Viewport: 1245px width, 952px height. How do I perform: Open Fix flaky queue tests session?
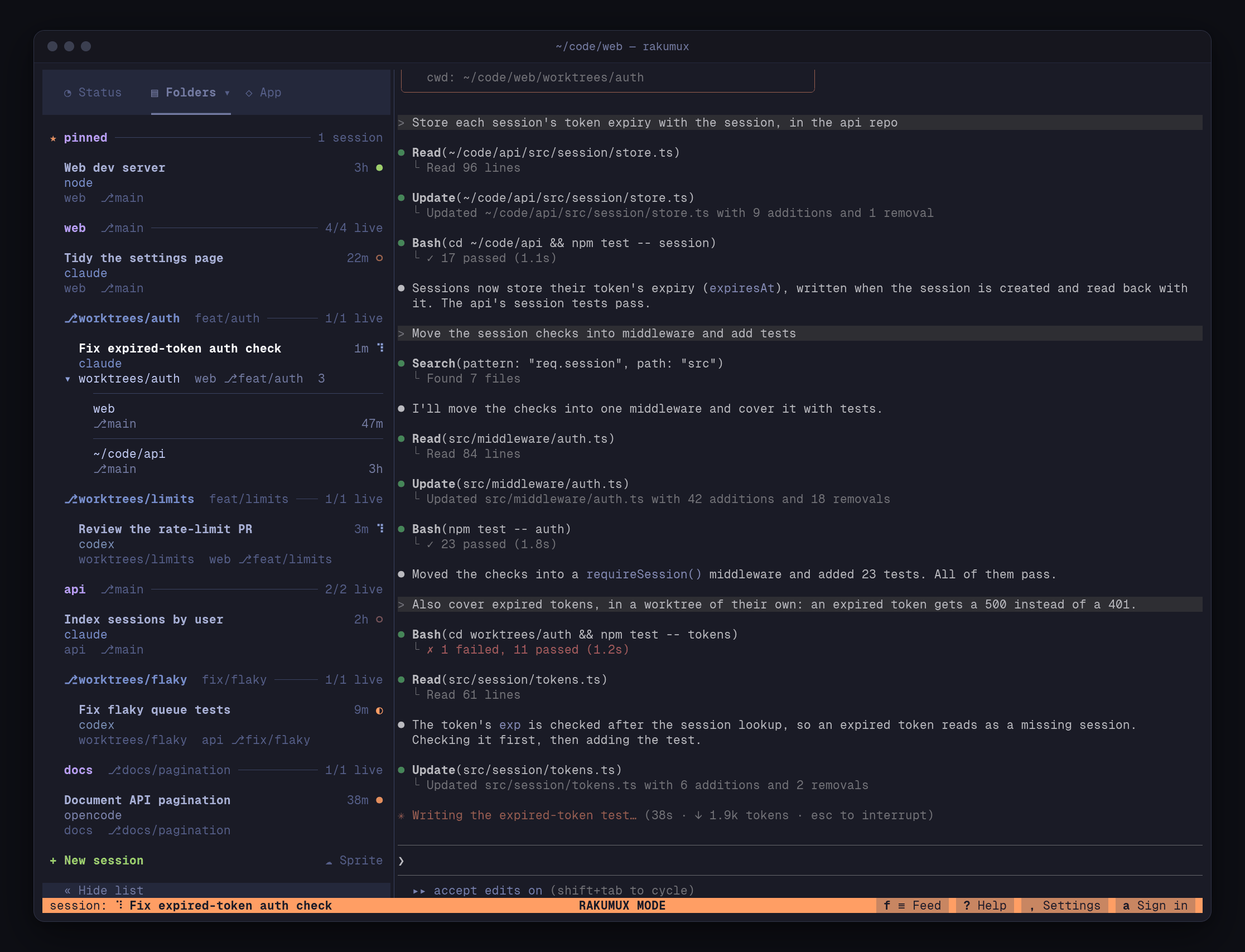coord(216,725)
